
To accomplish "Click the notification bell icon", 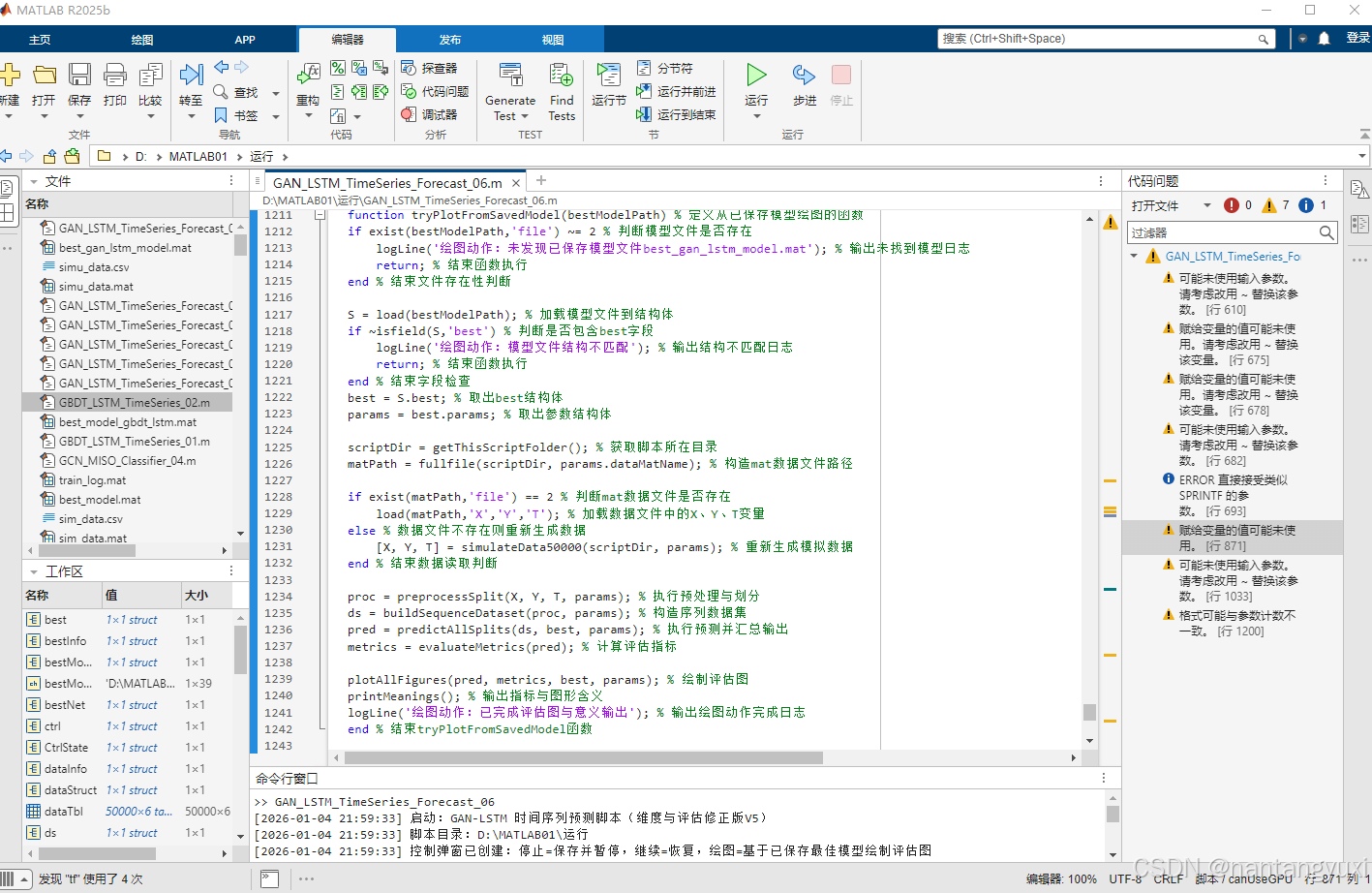I will [1325, 39].
